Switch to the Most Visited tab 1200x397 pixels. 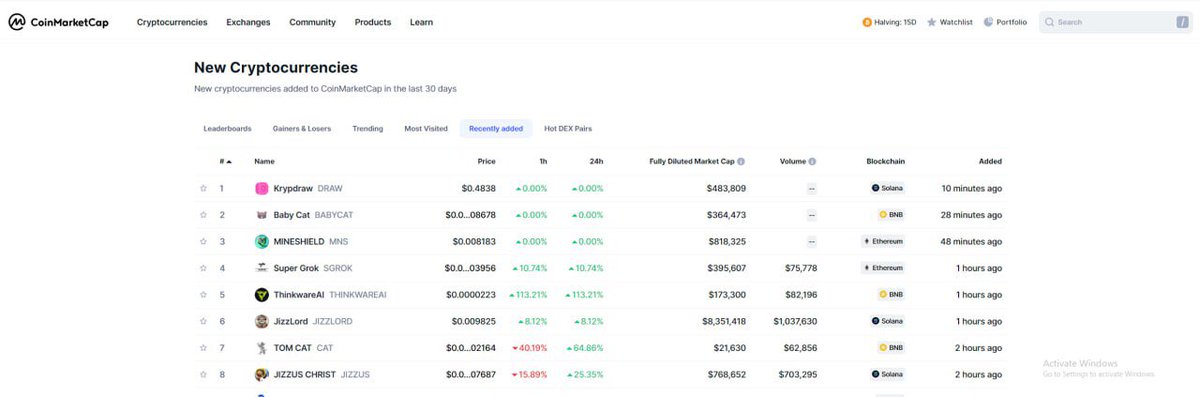tap(426, 128)
